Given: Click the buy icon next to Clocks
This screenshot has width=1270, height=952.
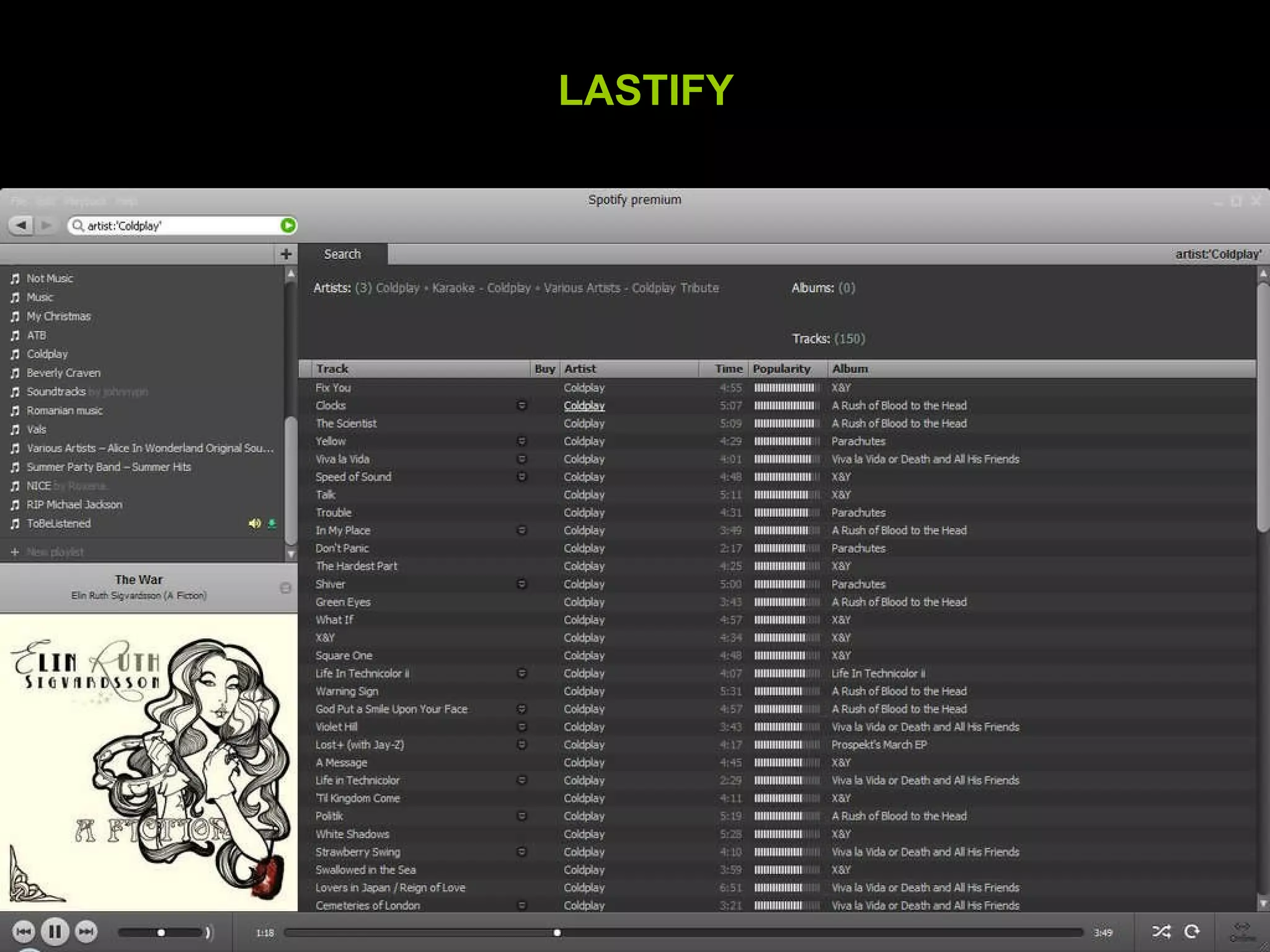Looking at the screenshot, I should 522,405.
